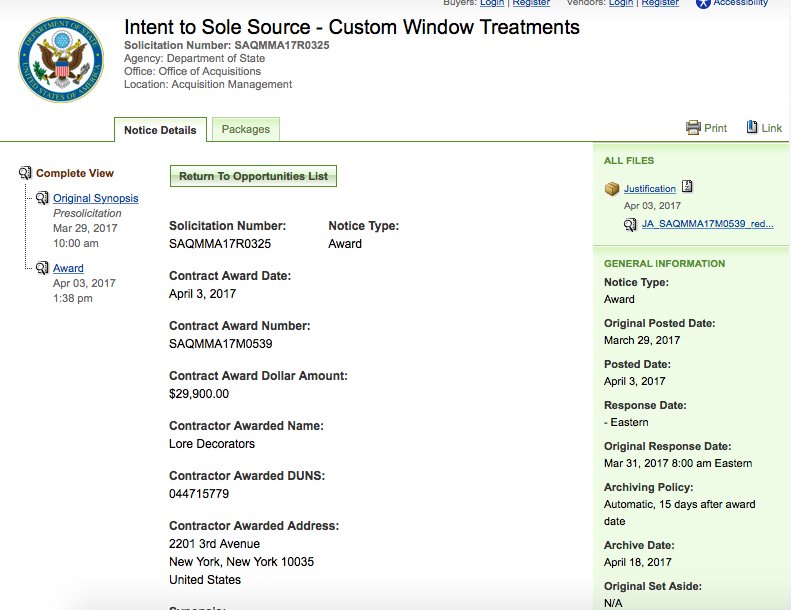Viewport: 791px width, 610px height.
Task: Click the Original Set Aside value N/A
Action: [613, 603]
